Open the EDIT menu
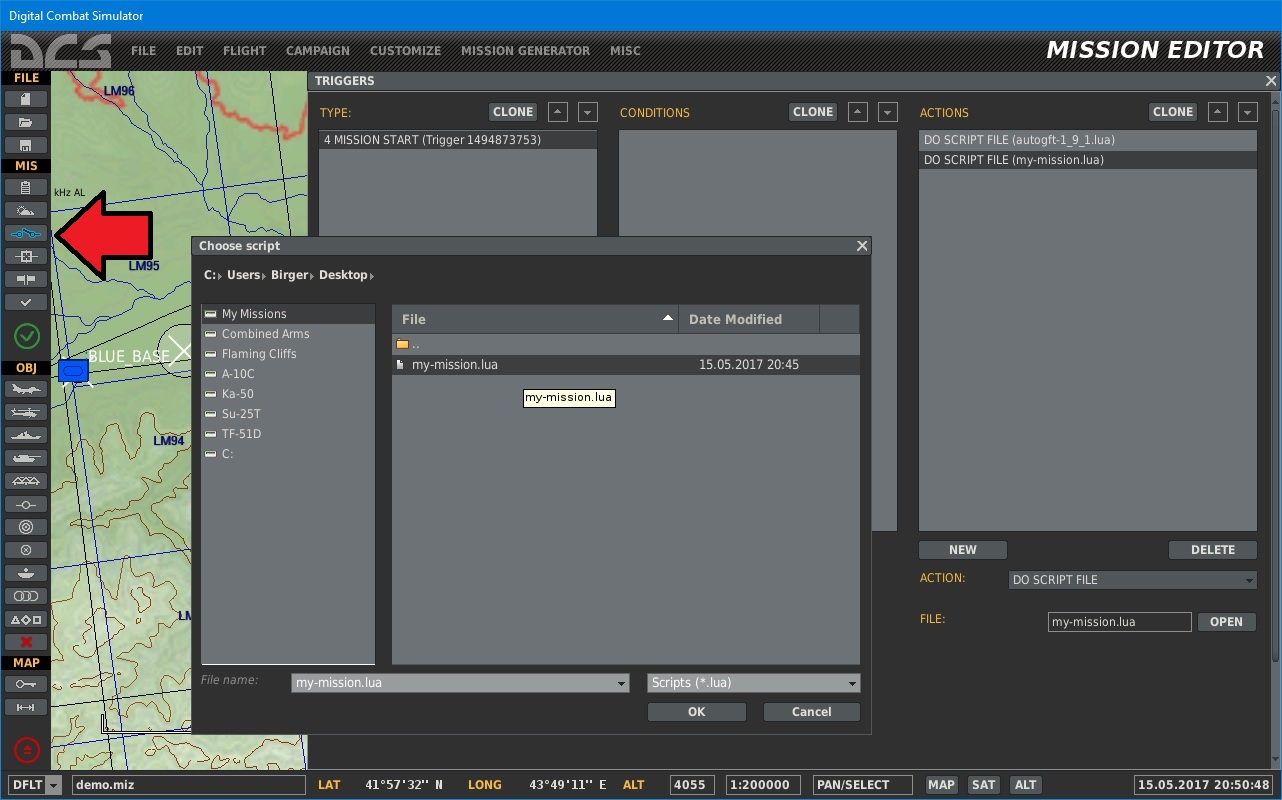Image resolution: width=1282 pixels, height=800 pixels. coord(189,51)
